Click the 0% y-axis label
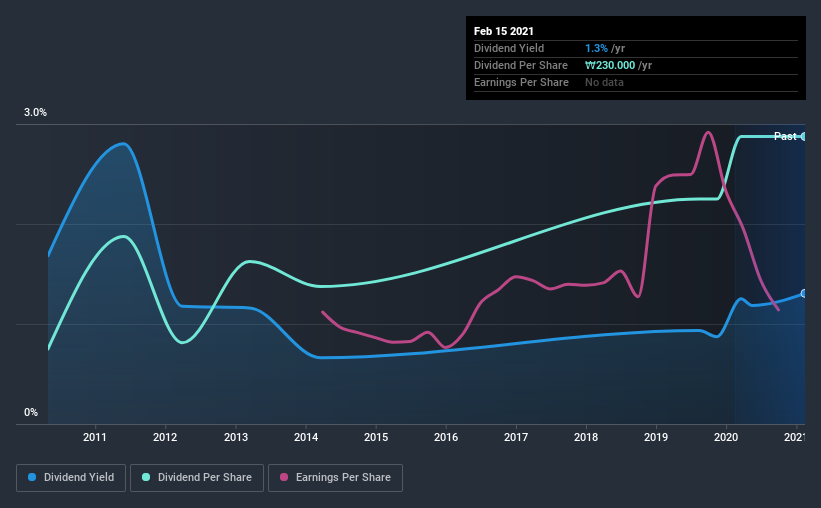821x508 pixels. click(x=31, y=412)
